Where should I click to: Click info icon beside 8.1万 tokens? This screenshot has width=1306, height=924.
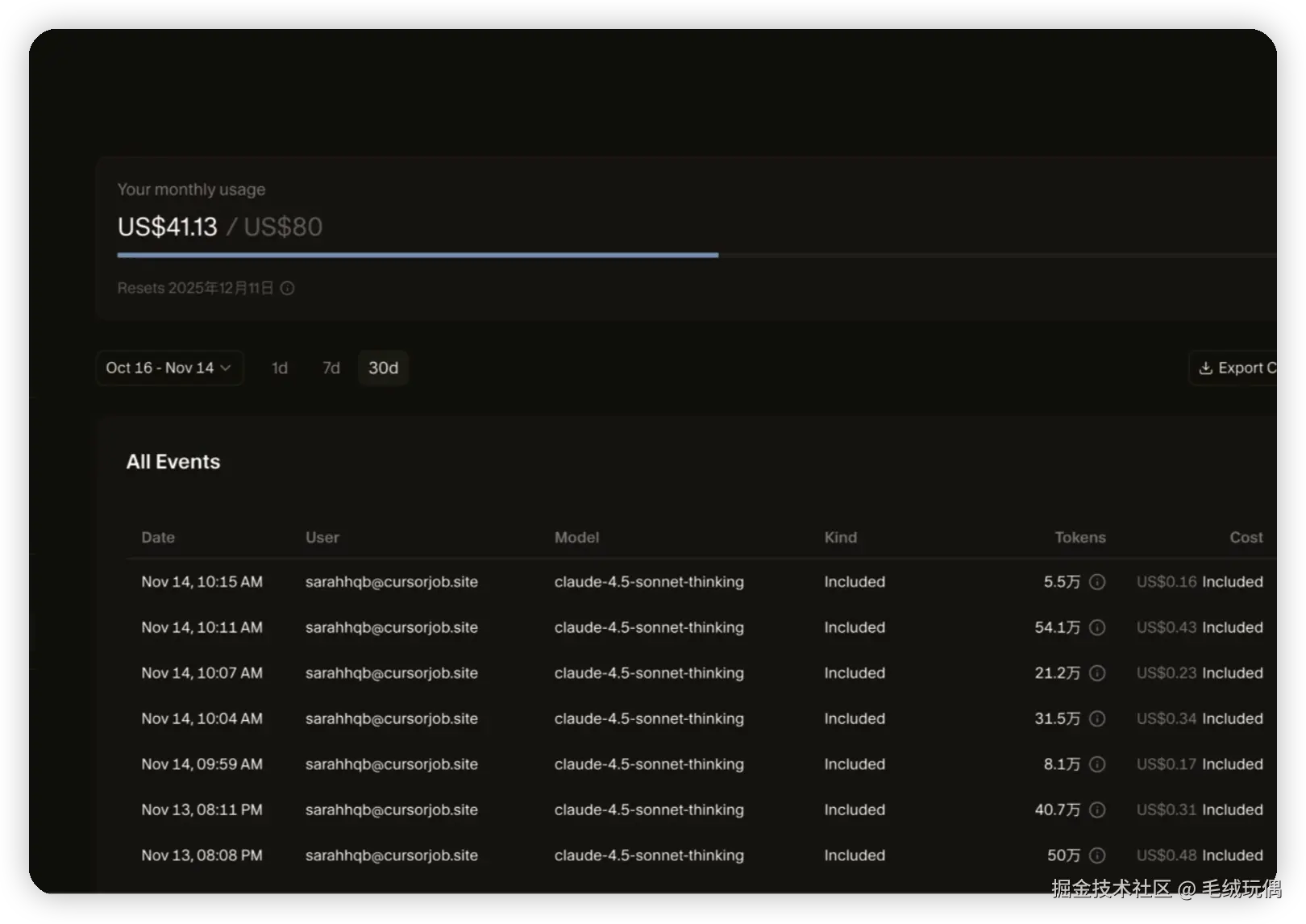pyautogui.click(x=1097, y=764)
